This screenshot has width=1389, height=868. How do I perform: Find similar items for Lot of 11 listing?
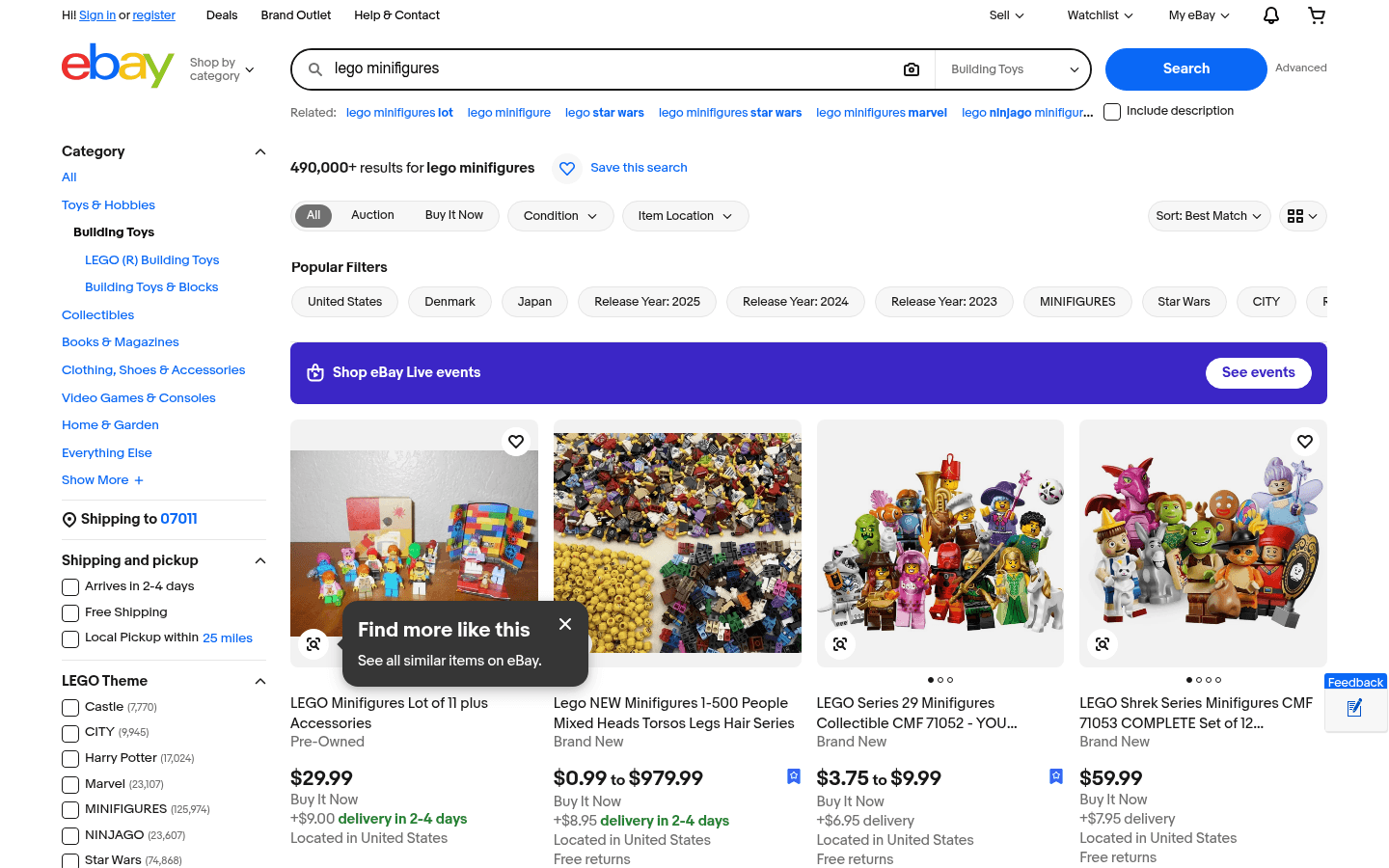pos(313,644)
